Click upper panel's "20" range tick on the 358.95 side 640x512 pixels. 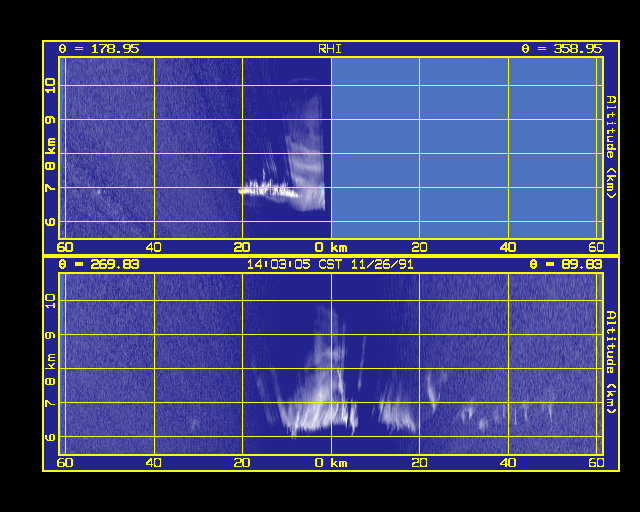[x=419, y=247]
